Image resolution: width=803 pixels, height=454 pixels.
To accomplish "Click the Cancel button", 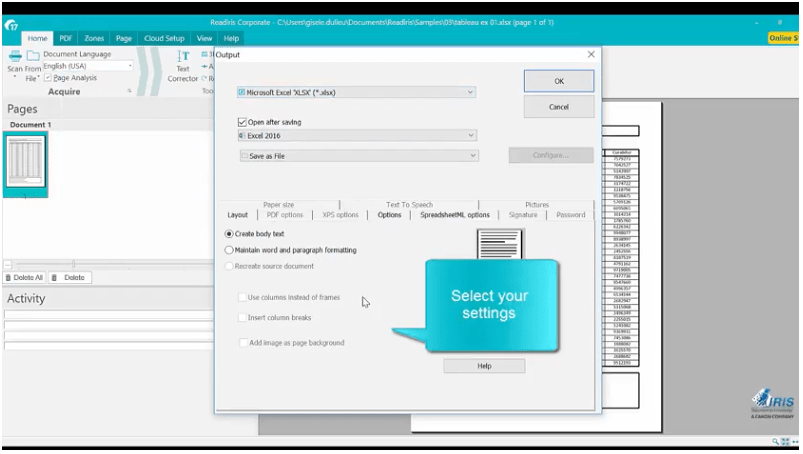I will (x=559, y=107).
